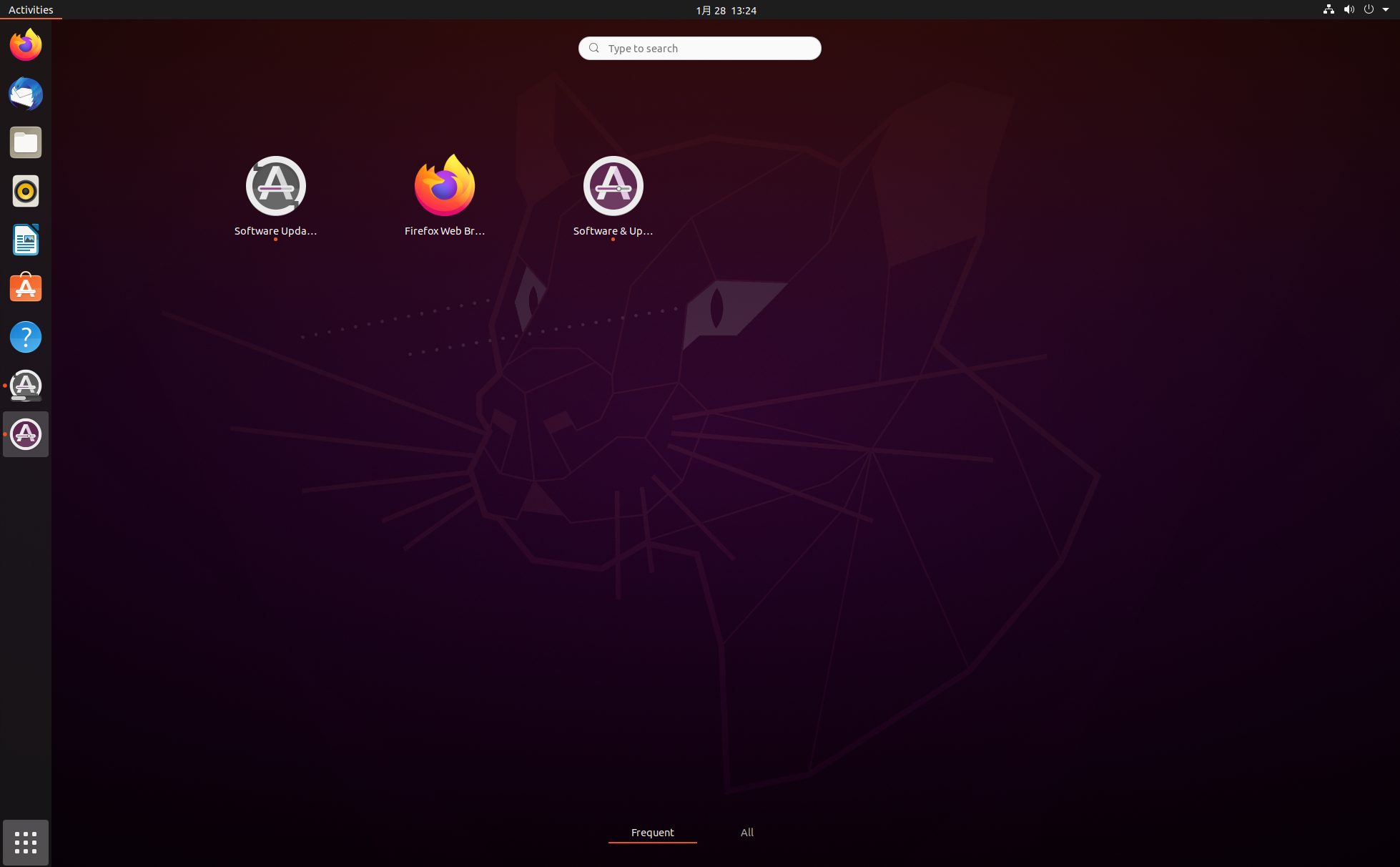
Task: Launch Ubuntu Software store
Action: click(25, 288)
